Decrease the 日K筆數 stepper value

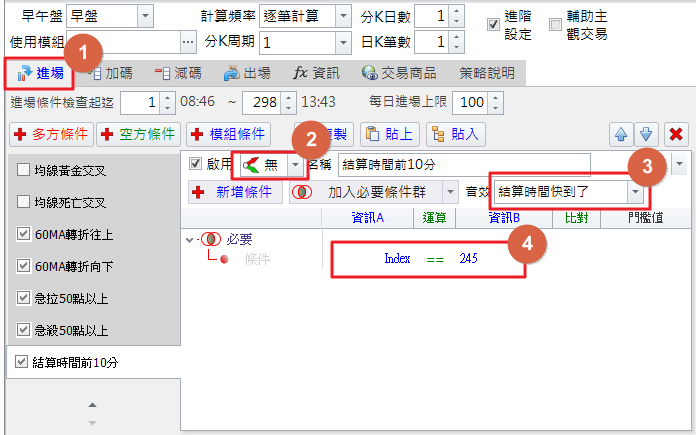(x=457, y=47)
